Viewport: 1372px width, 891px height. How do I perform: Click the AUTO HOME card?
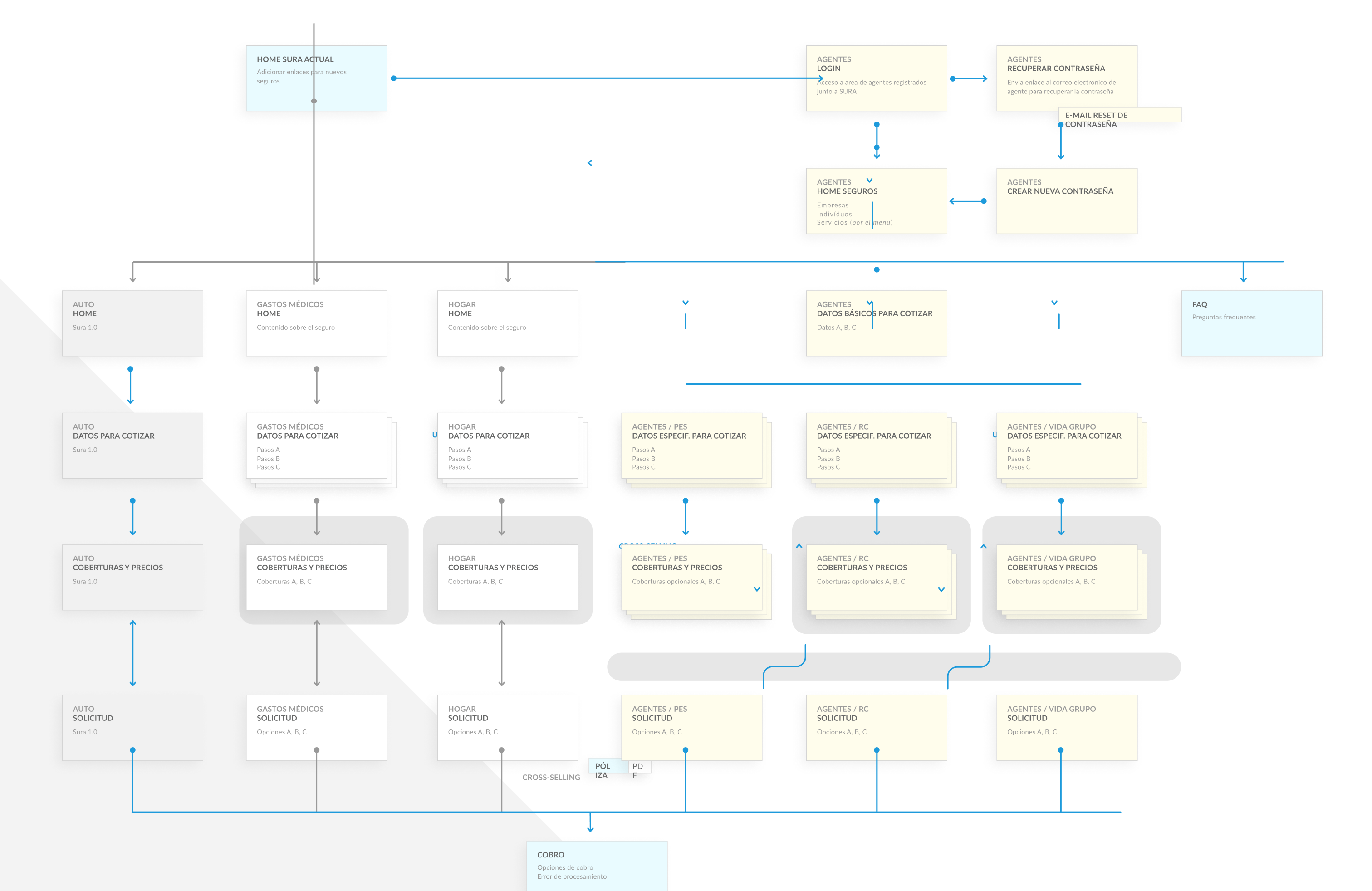[x=132, y=323]
